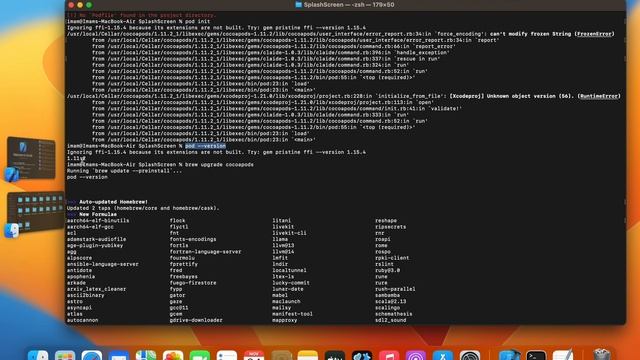640x360 pixels.
Task: Zoom the Terminal window with green button
Action: coord(89,5)
